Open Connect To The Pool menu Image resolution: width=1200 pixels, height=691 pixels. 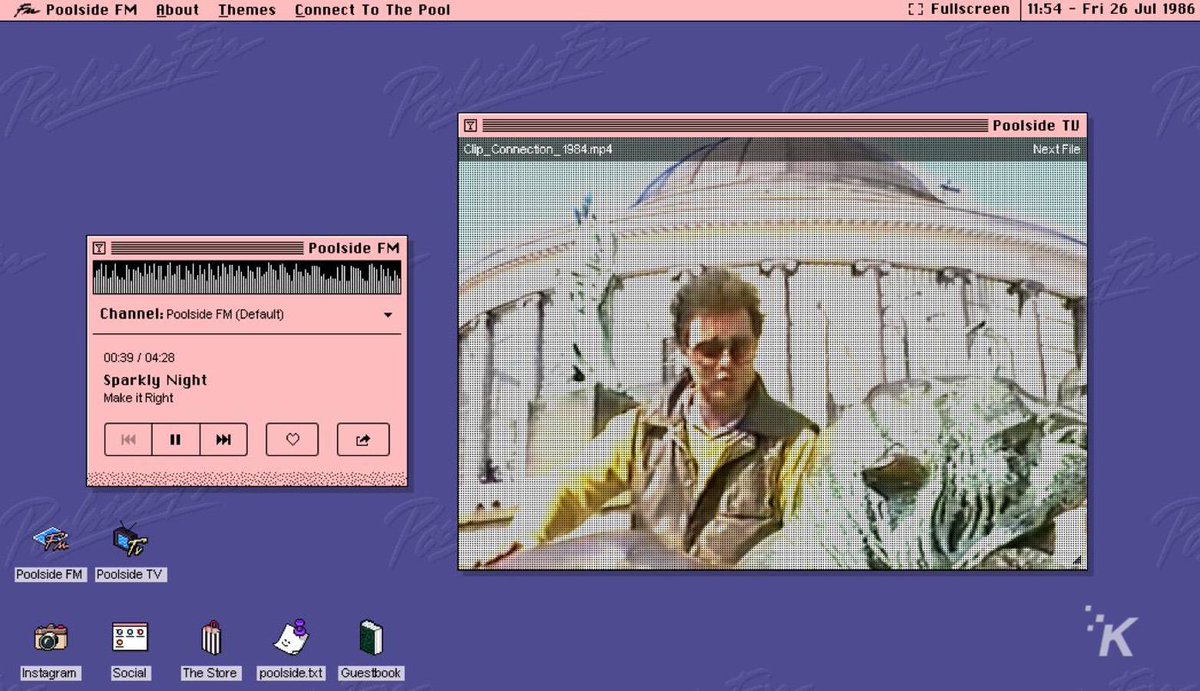pyautogui.click(x=372, y=10)
